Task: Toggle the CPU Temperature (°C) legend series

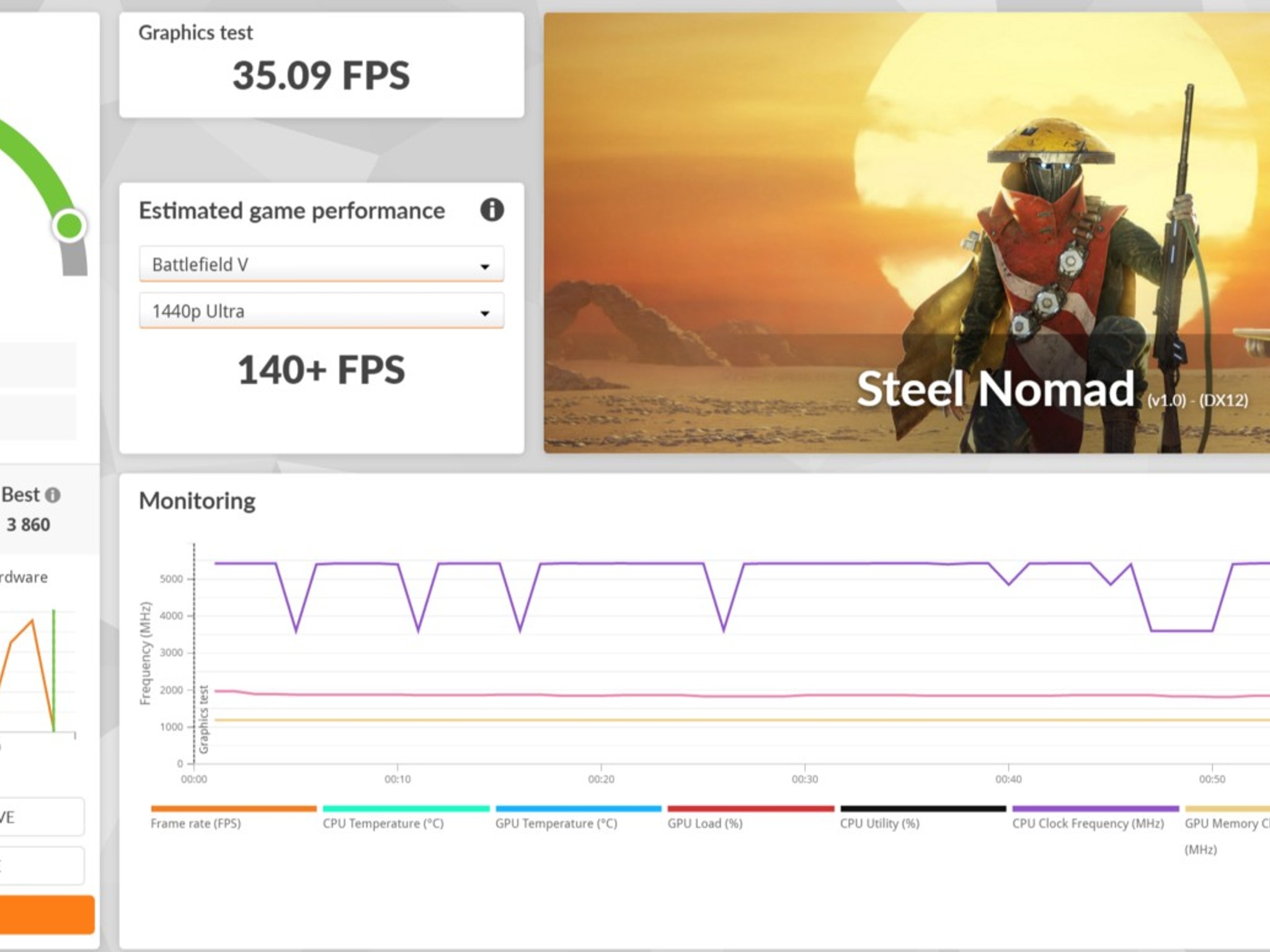Action: point(406,818)
